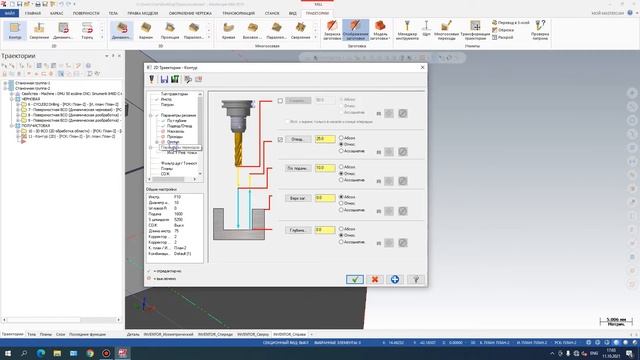Click the Отвод value field 25.0
Viewport: 640px width, 360px height.
coord(325,139)
